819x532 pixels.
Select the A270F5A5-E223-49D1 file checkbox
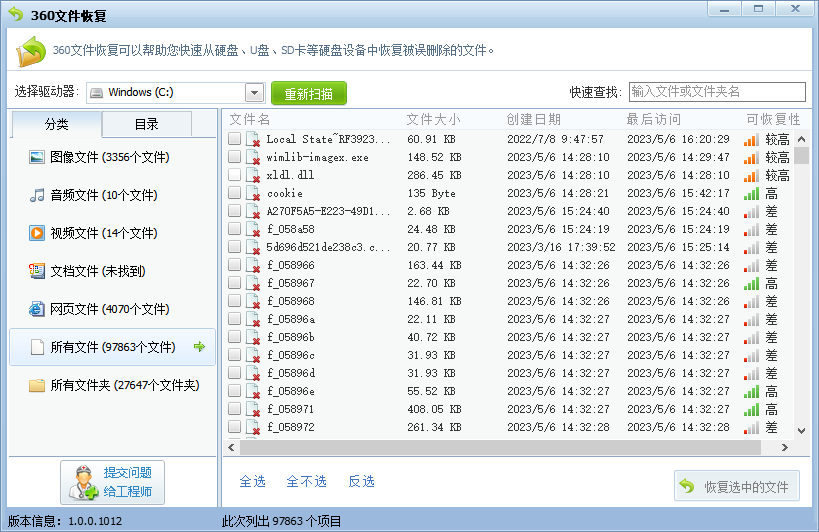pyautogui.click(x=234, y=210)
